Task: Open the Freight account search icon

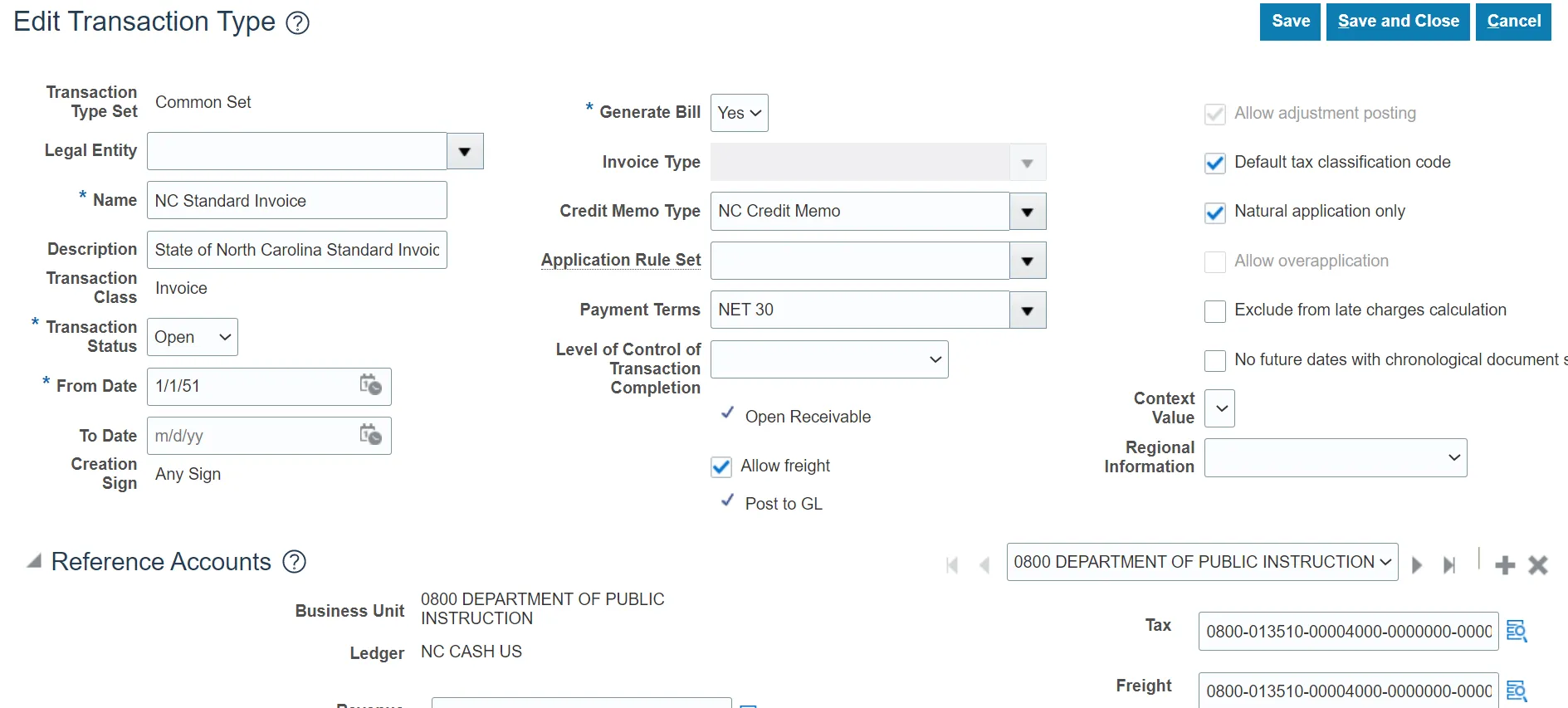Action: (x=1517, y=691)
